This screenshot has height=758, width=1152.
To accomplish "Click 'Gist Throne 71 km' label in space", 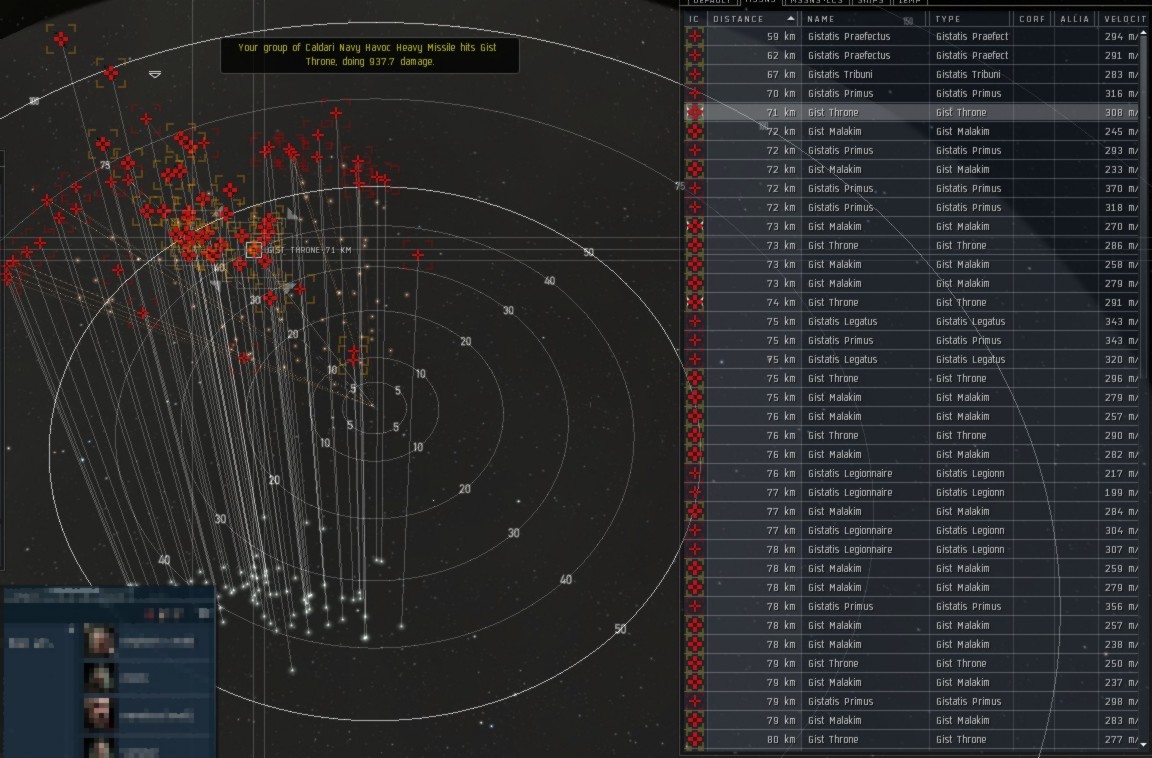I will pos(309,250).
